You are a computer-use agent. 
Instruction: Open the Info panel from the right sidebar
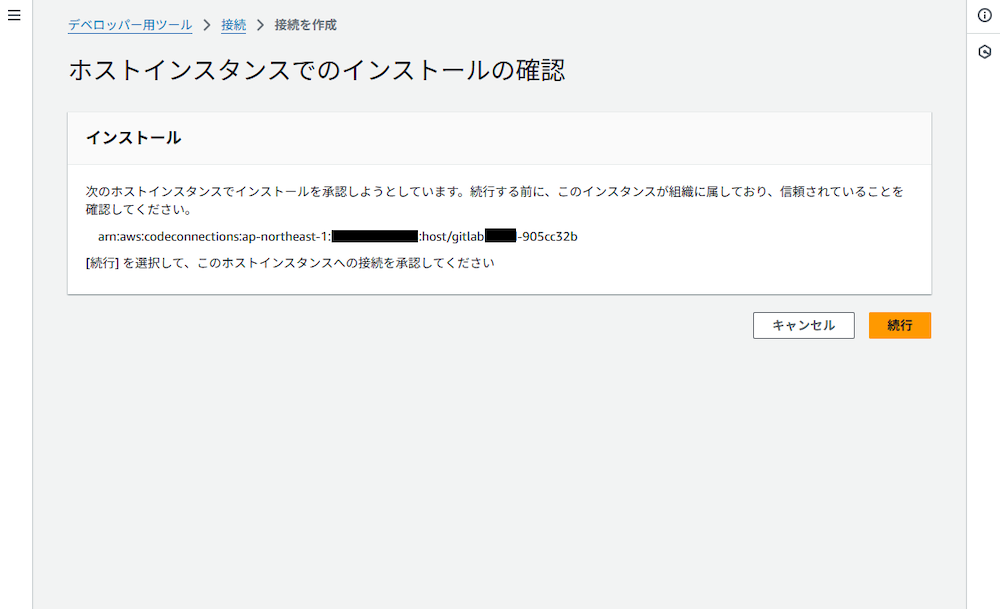[987, 15]
